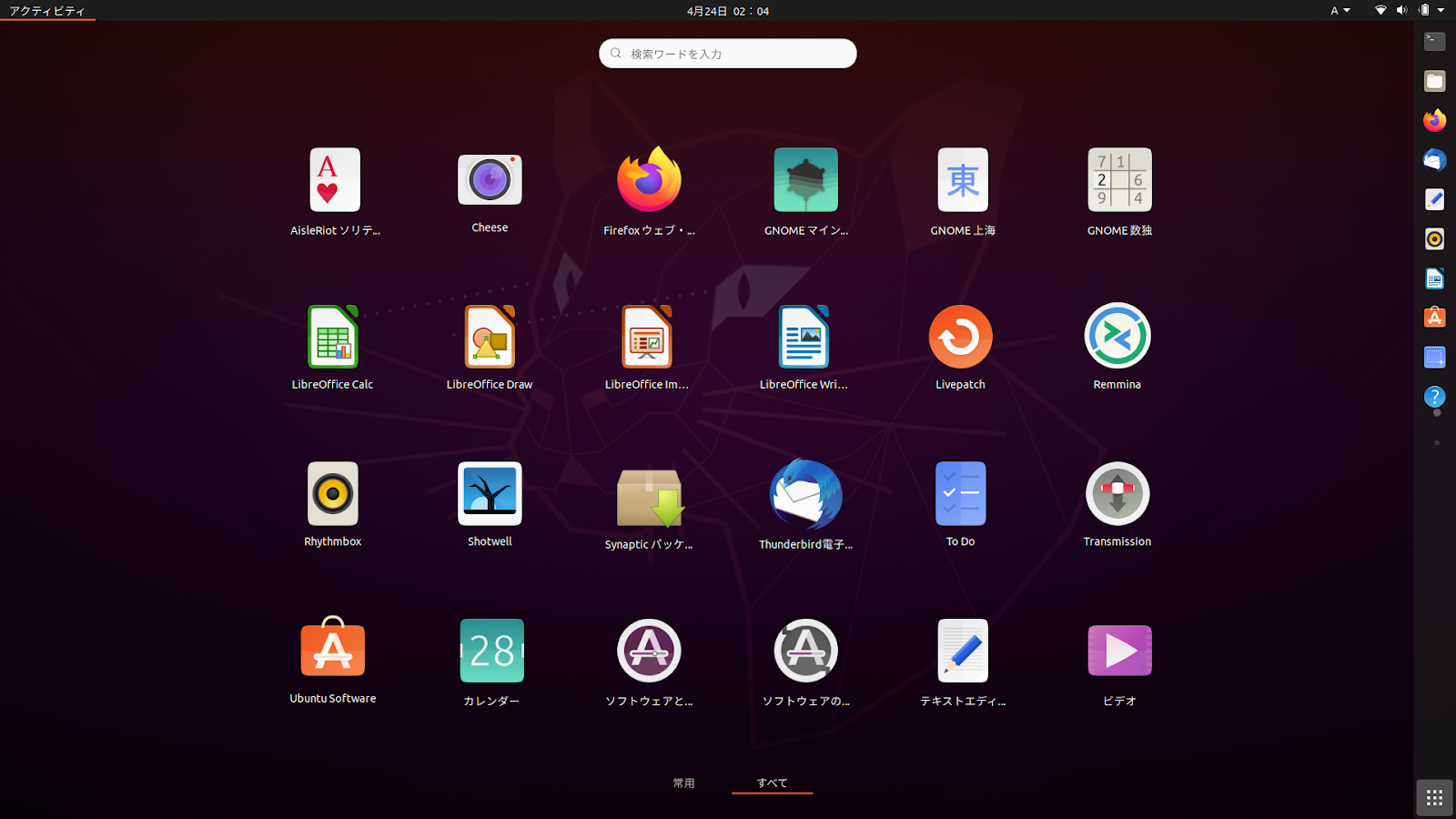Click the Thunderbird icon in the dock
Screen dimensions: 1456x819
(x=1435, y=160)
